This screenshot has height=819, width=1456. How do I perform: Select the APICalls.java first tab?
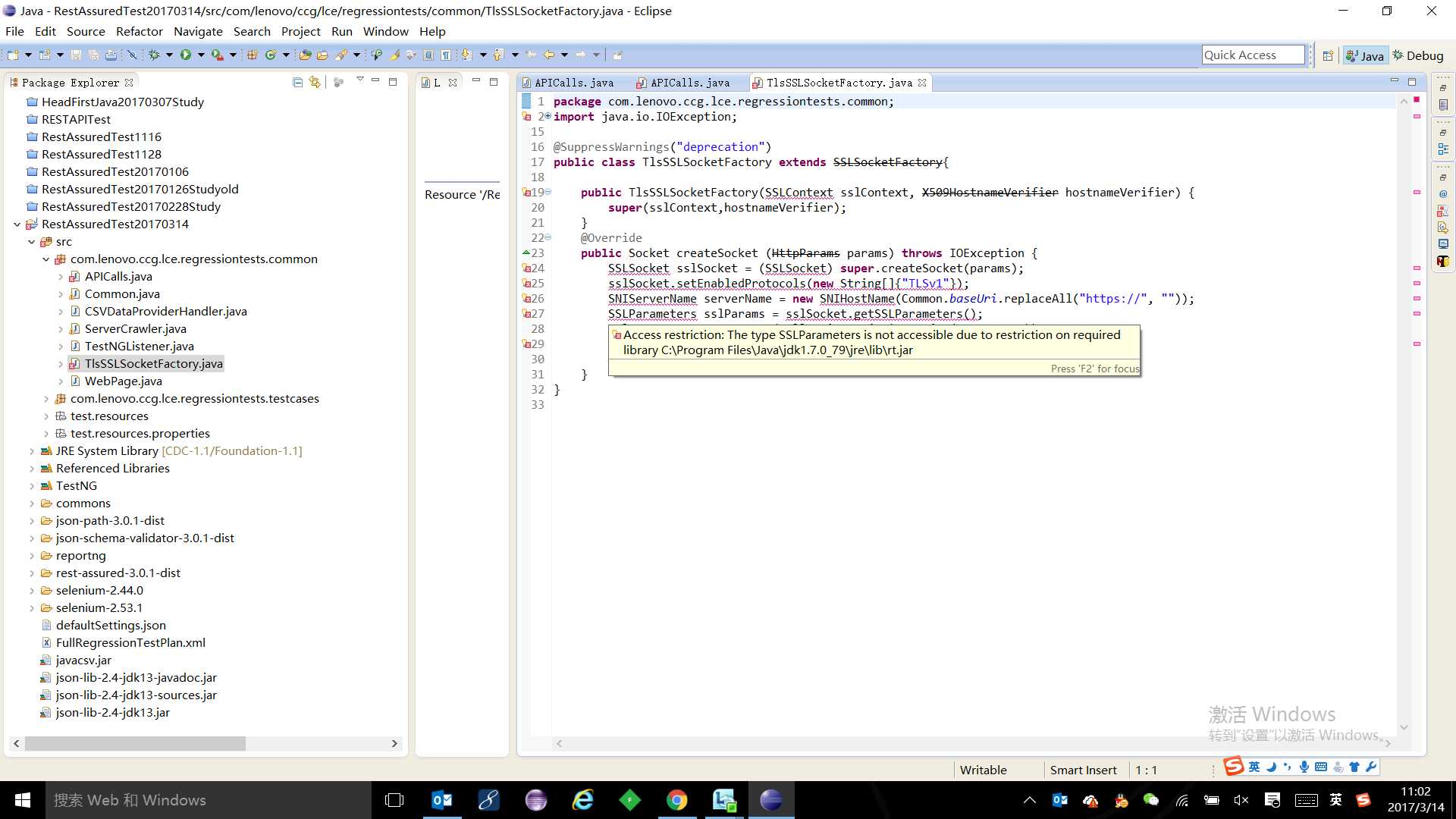[574, 83]
